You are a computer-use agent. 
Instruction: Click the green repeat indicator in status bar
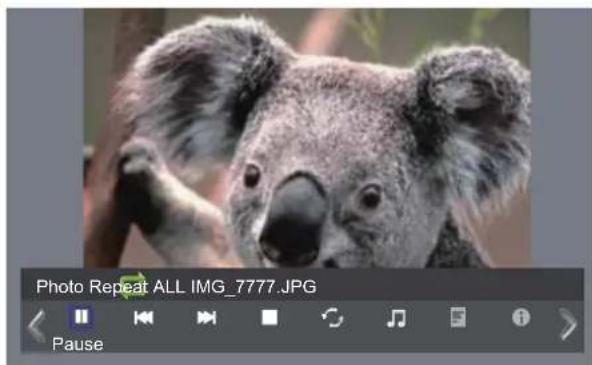pos(133,286)
